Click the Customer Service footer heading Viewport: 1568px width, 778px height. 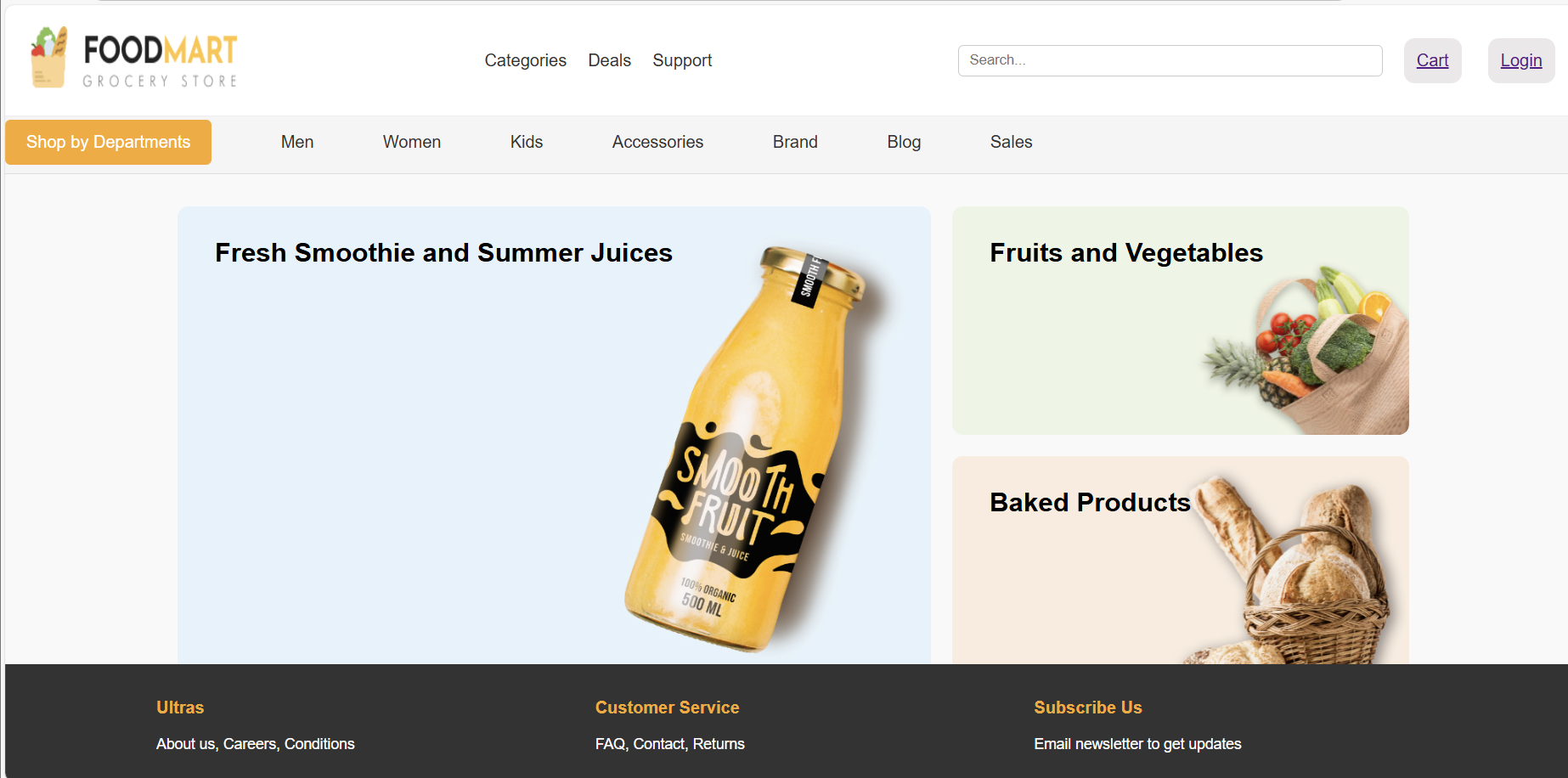[x=667, y=708]
